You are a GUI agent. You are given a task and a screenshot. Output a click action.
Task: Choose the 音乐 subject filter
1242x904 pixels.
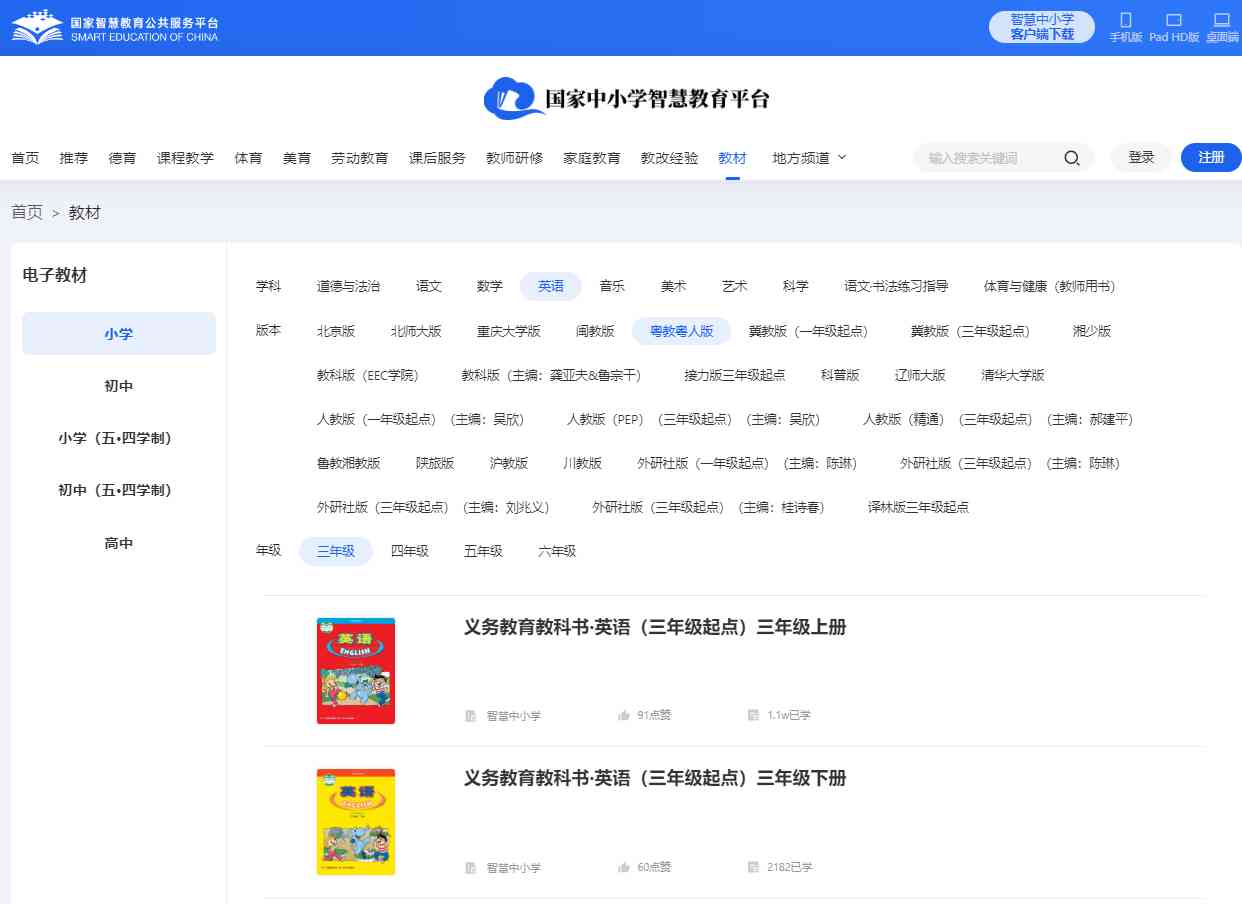[612, 286]
